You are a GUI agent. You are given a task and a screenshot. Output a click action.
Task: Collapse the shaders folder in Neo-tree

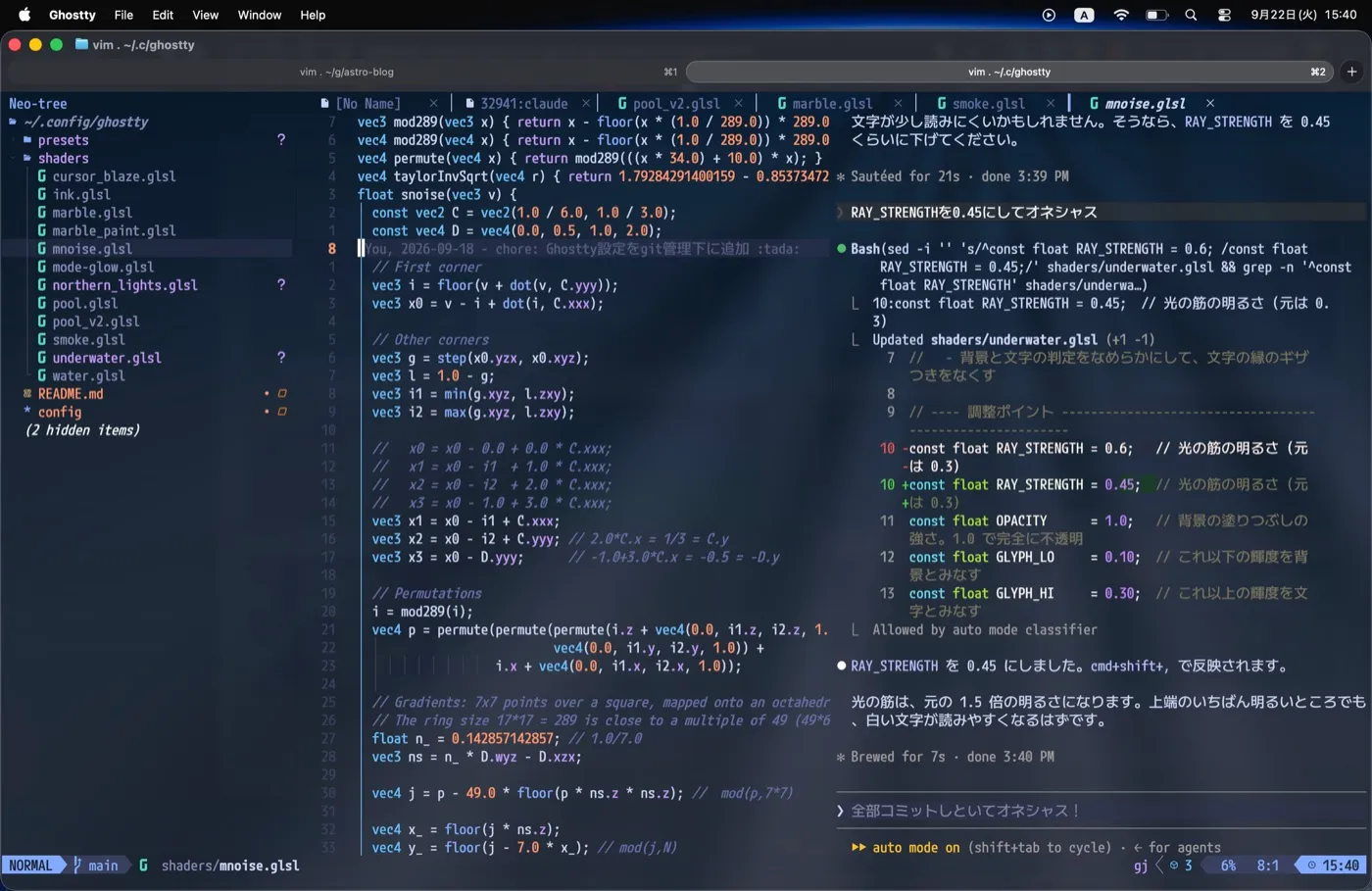point(64,158)
